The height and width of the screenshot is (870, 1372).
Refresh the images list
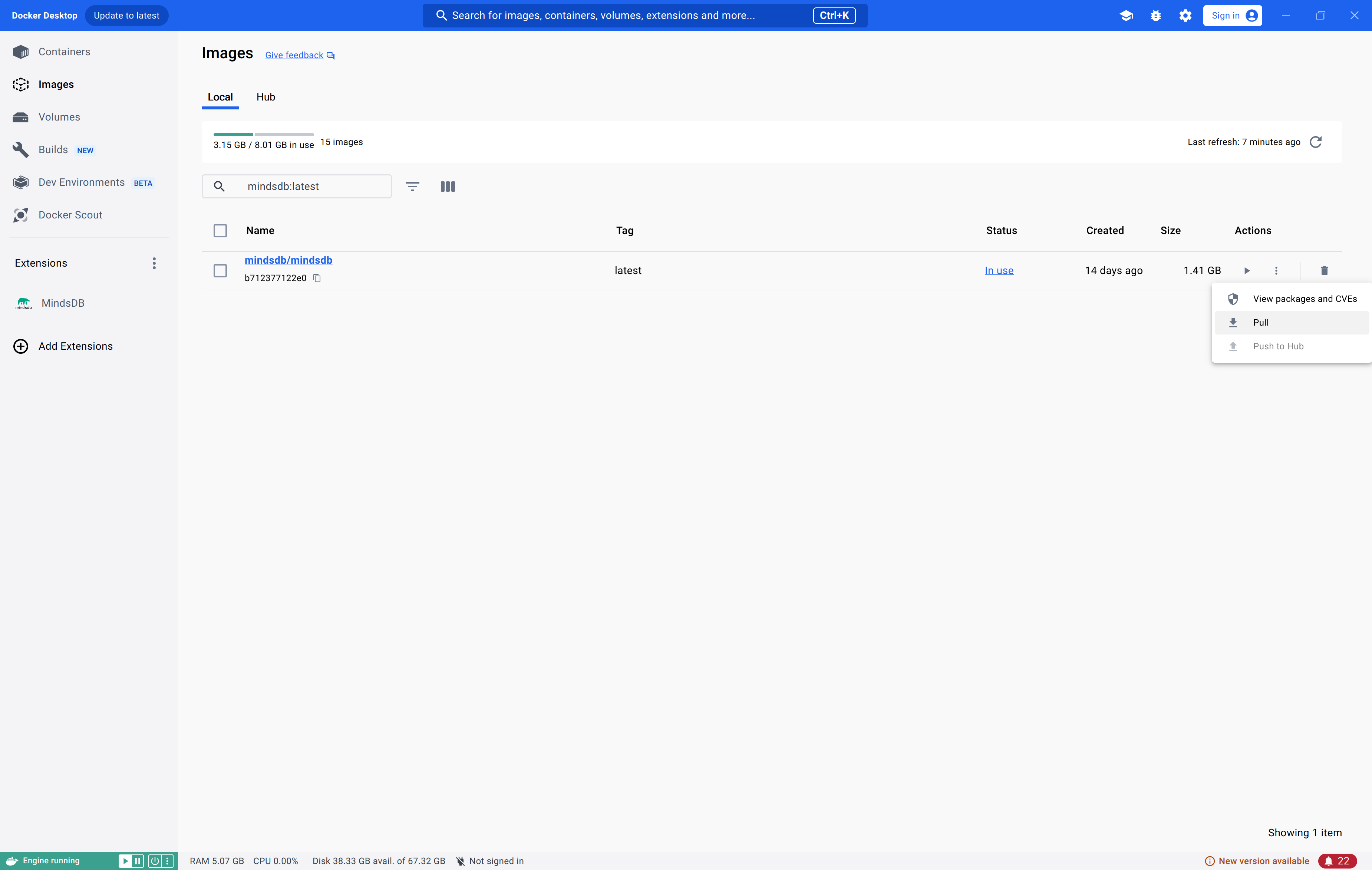pyautogui.click(x=1316, y=142)
